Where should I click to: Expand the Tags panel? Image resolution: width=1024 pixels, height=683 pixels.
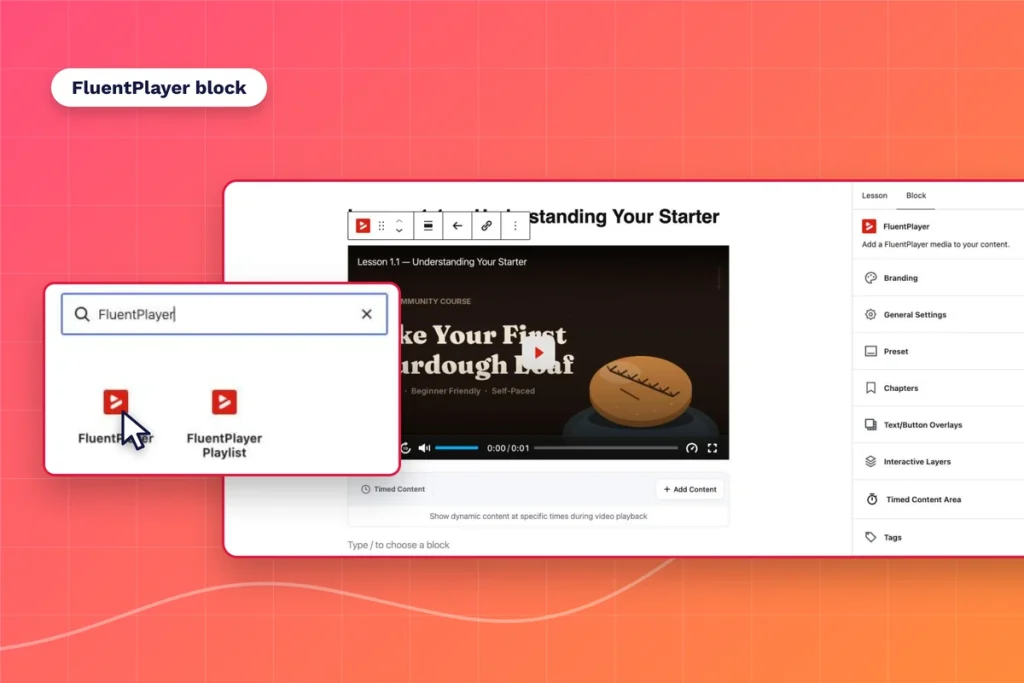(938, 537)
